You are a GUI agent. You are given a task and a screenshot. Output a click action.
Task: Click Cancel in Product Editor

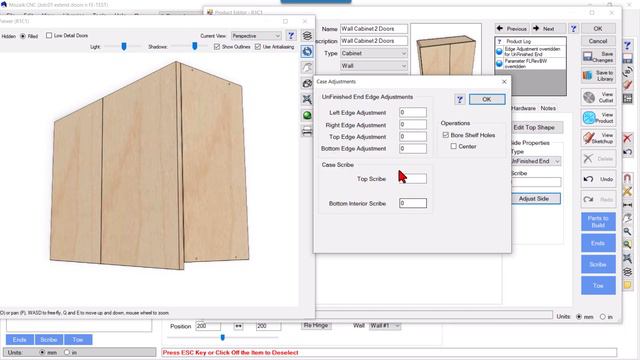(x=598, y=41)
